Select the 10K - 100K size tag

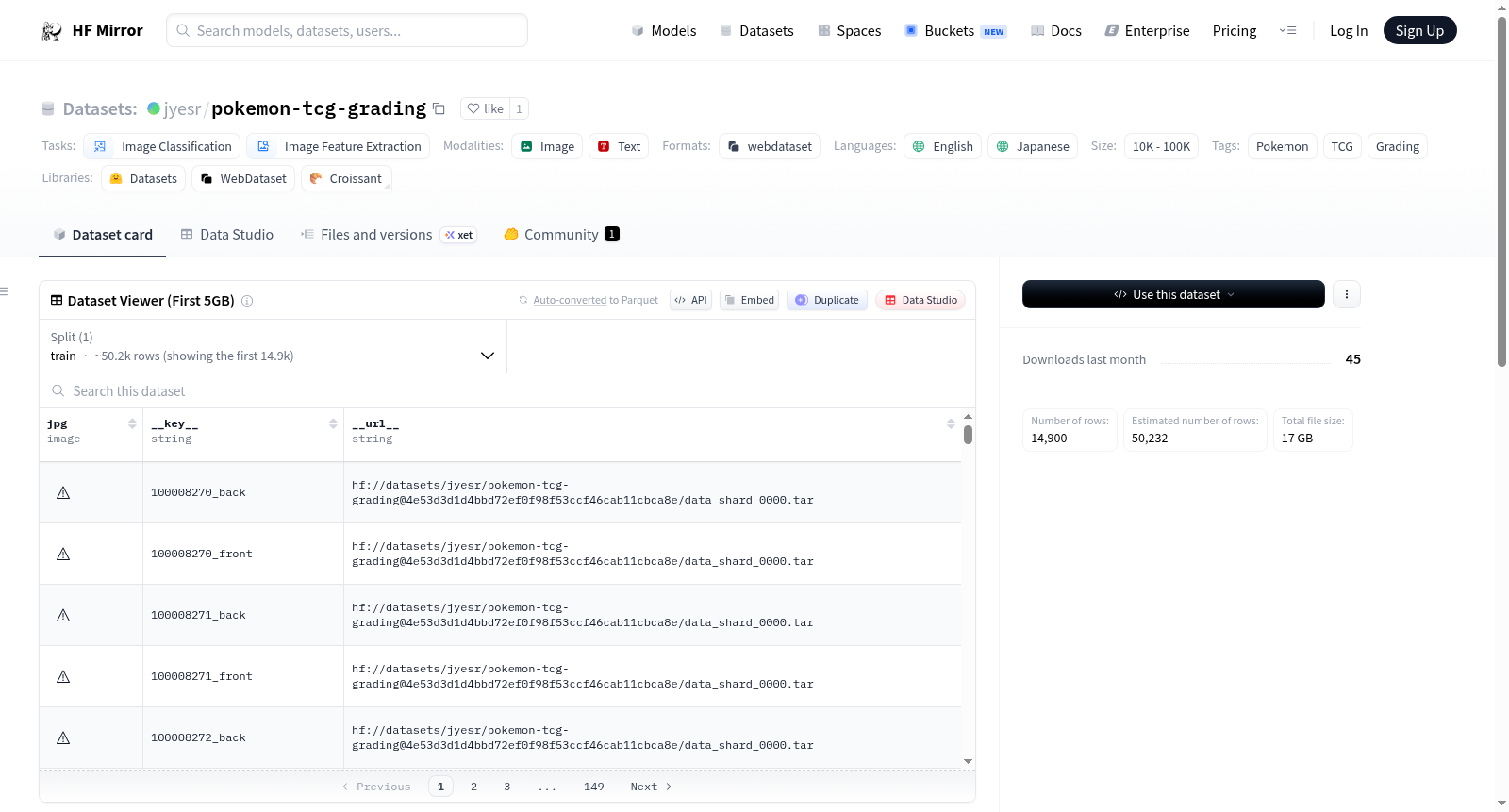click(x=1161, y=146)
